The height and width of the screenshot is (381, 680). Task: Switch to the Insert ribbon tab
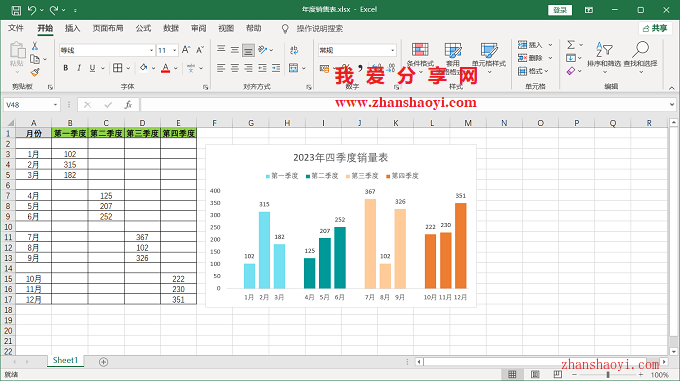pyautogui.click(x=72, y=28)
